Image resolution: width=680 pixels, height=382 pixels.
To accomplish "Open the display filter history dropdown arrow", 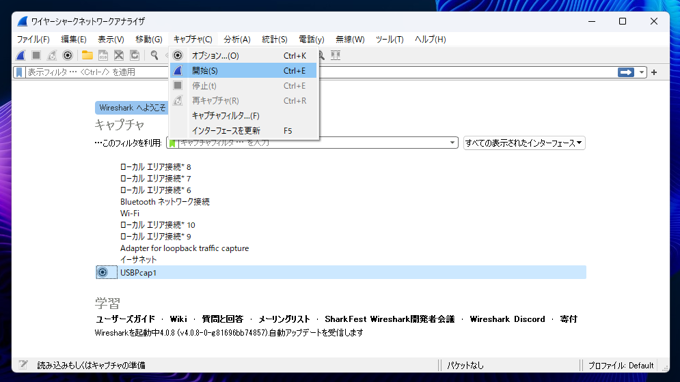I will (641, 72).
